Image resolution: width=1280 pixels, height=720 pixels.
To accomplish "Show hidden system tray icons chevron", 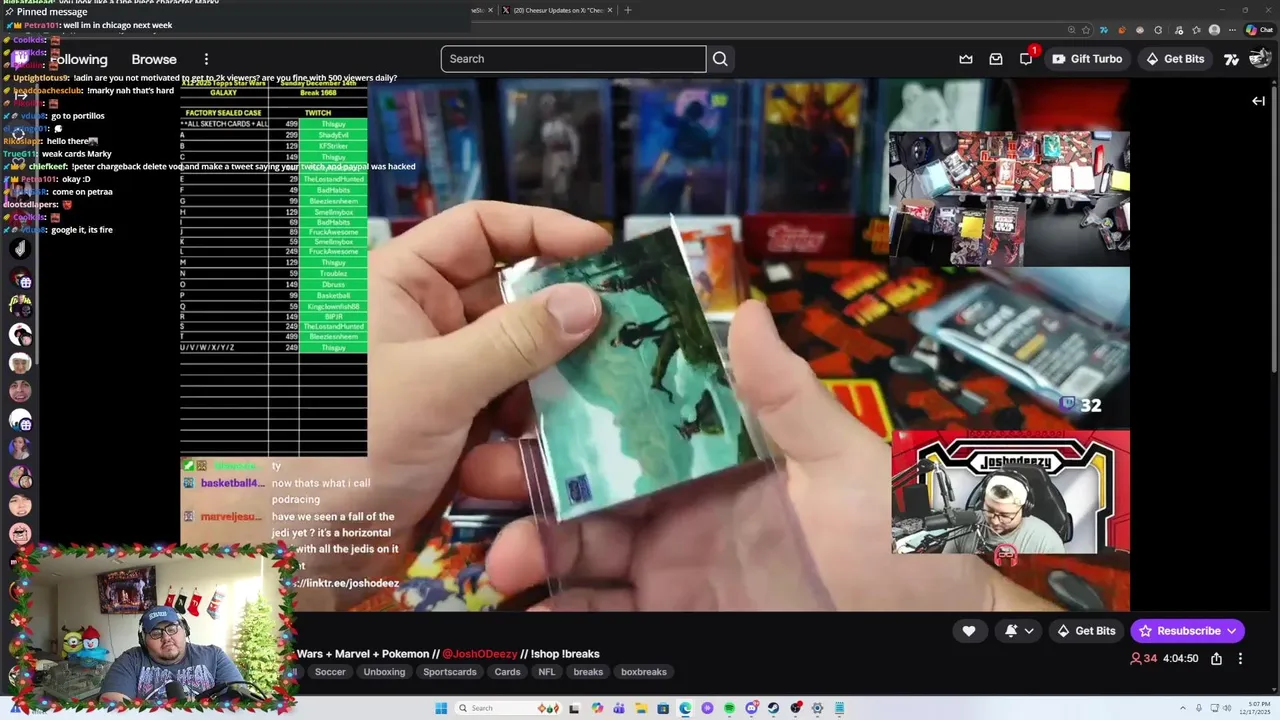I will [x=1183, y=708].
